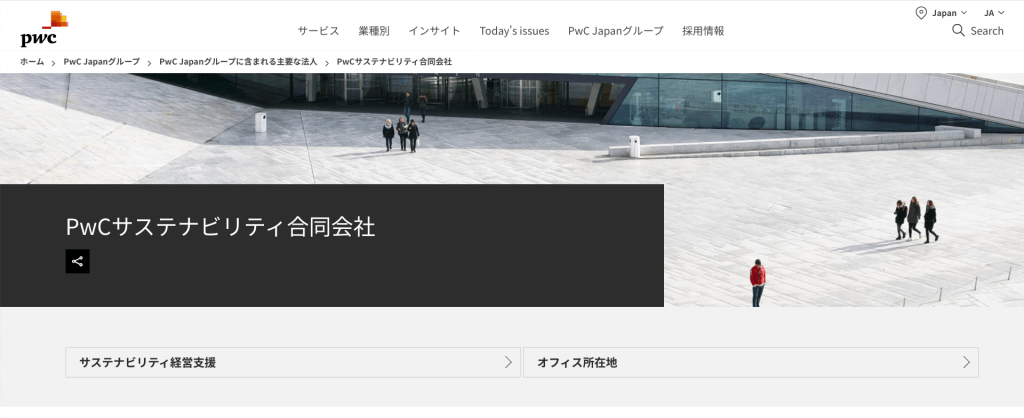Image resolution: width=1024 pixels, height=418 pixels.
Task: Select the インサイト menu item
Action: (x=434, y=31)
